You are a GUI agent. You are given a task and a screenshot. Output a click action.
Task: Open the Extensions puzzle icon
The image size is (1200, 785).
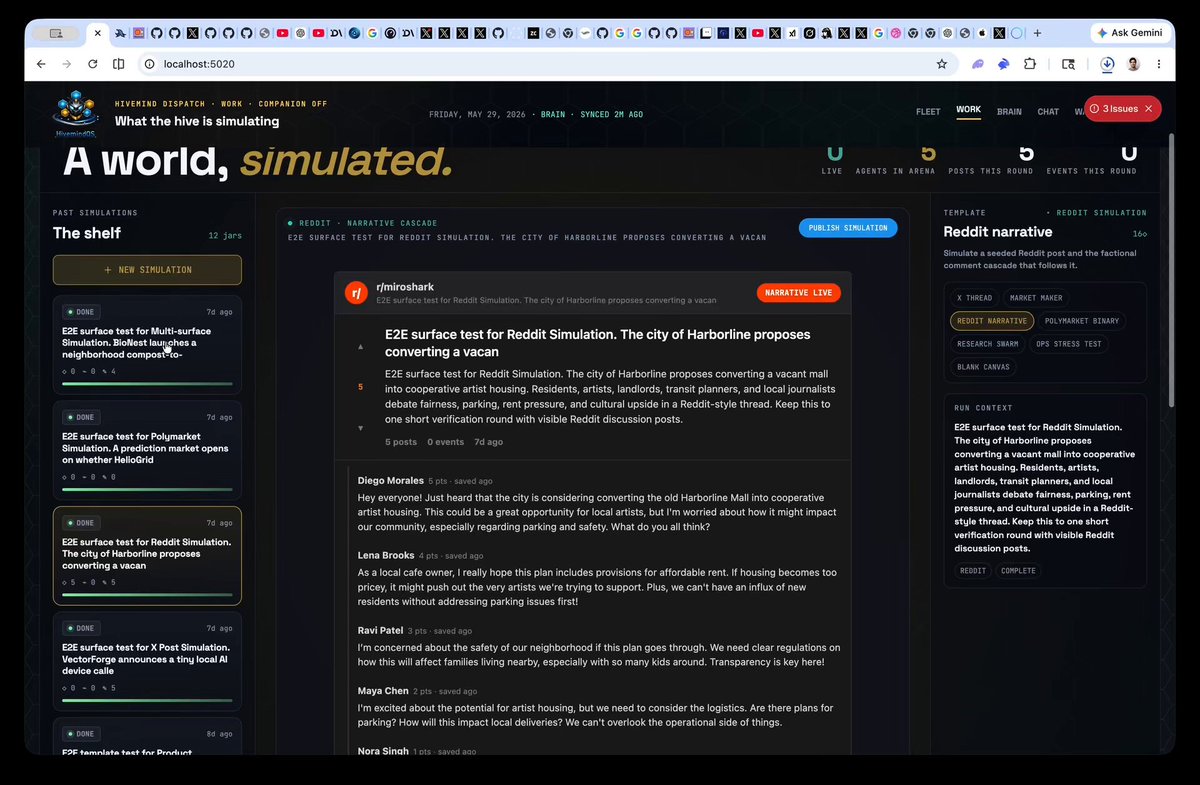[x=1030, y=64]
